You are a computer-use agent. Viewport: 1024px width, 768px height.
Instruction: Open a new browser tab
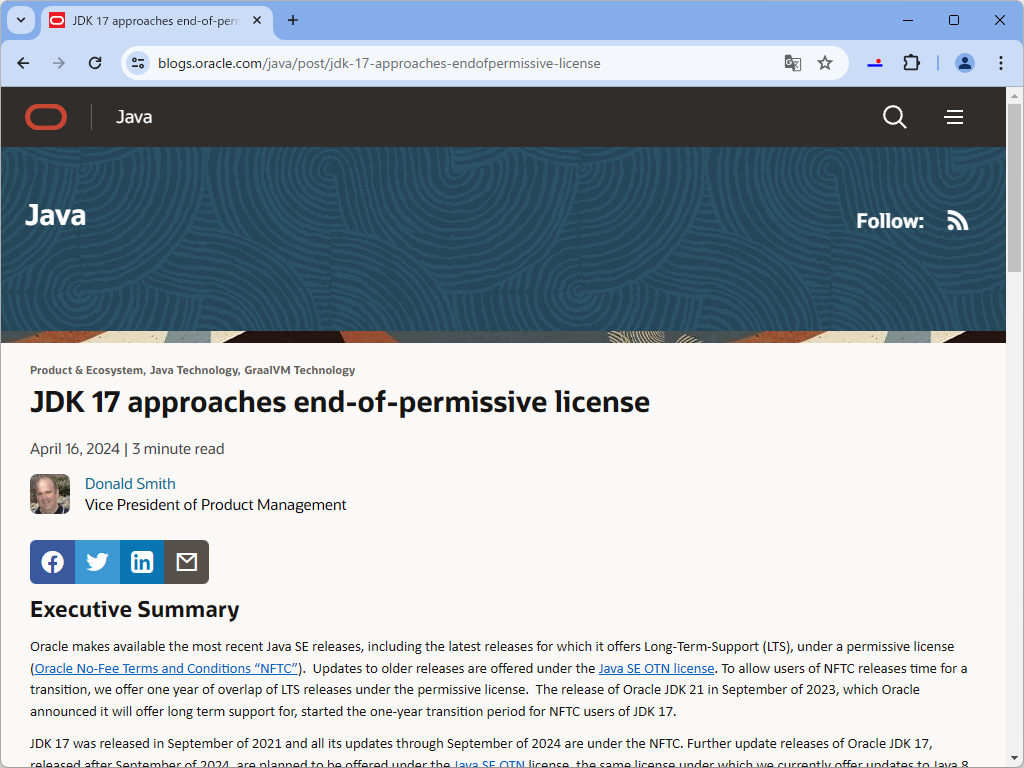pos(293,20)
